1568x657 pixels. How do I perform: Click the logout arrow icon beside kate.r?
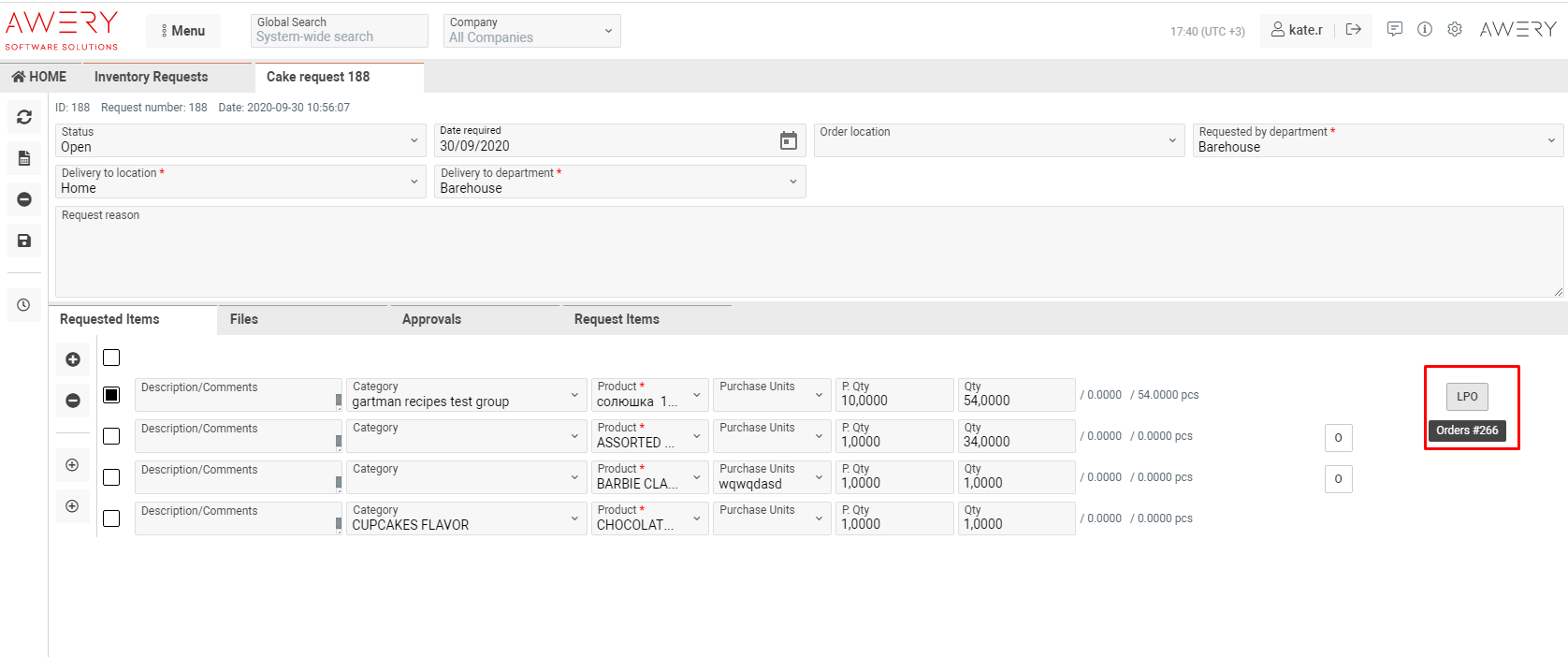coord(1354,30)
